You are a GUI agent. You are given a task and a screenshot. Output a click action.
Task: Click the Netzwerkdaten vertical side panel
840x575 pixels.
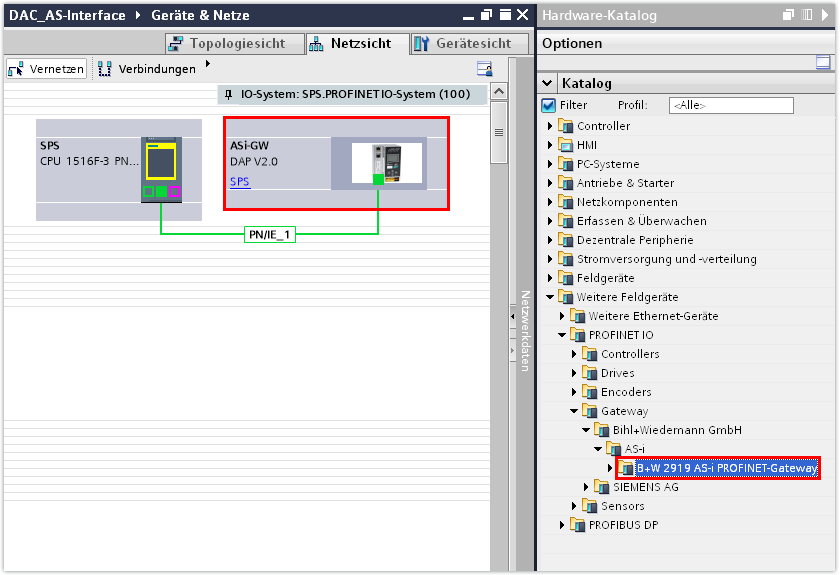coord(522,330)
